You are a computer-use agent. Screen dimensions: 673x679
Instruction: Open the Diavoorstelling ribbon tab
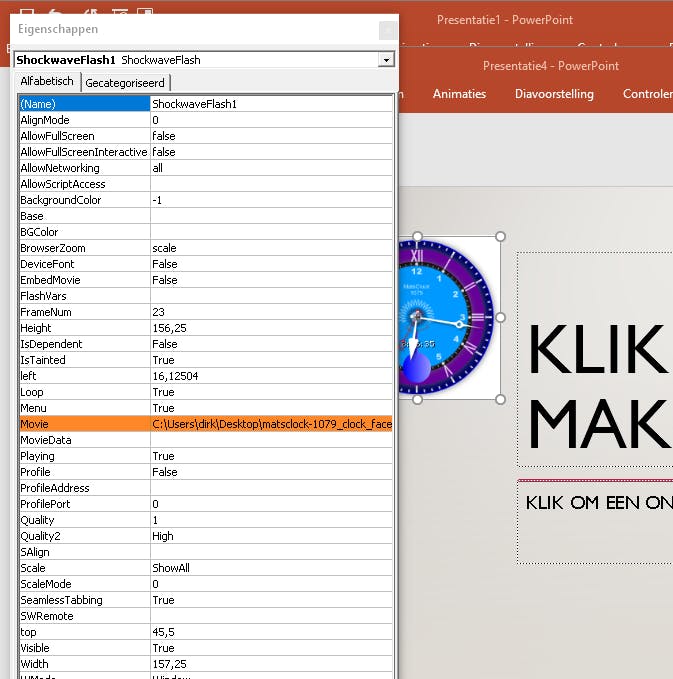(x=554, y=94)
